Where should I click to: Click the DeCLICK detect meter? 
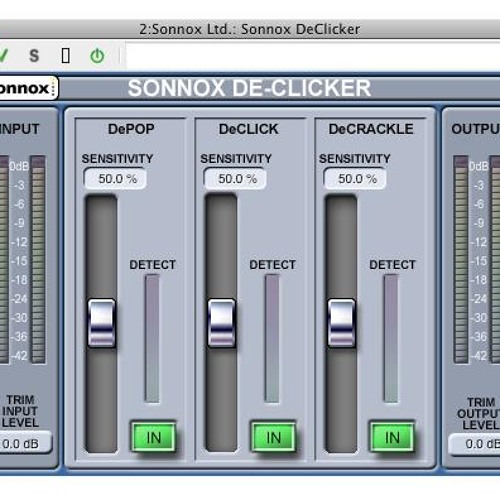pyautogui.click(x=272, y=338)
